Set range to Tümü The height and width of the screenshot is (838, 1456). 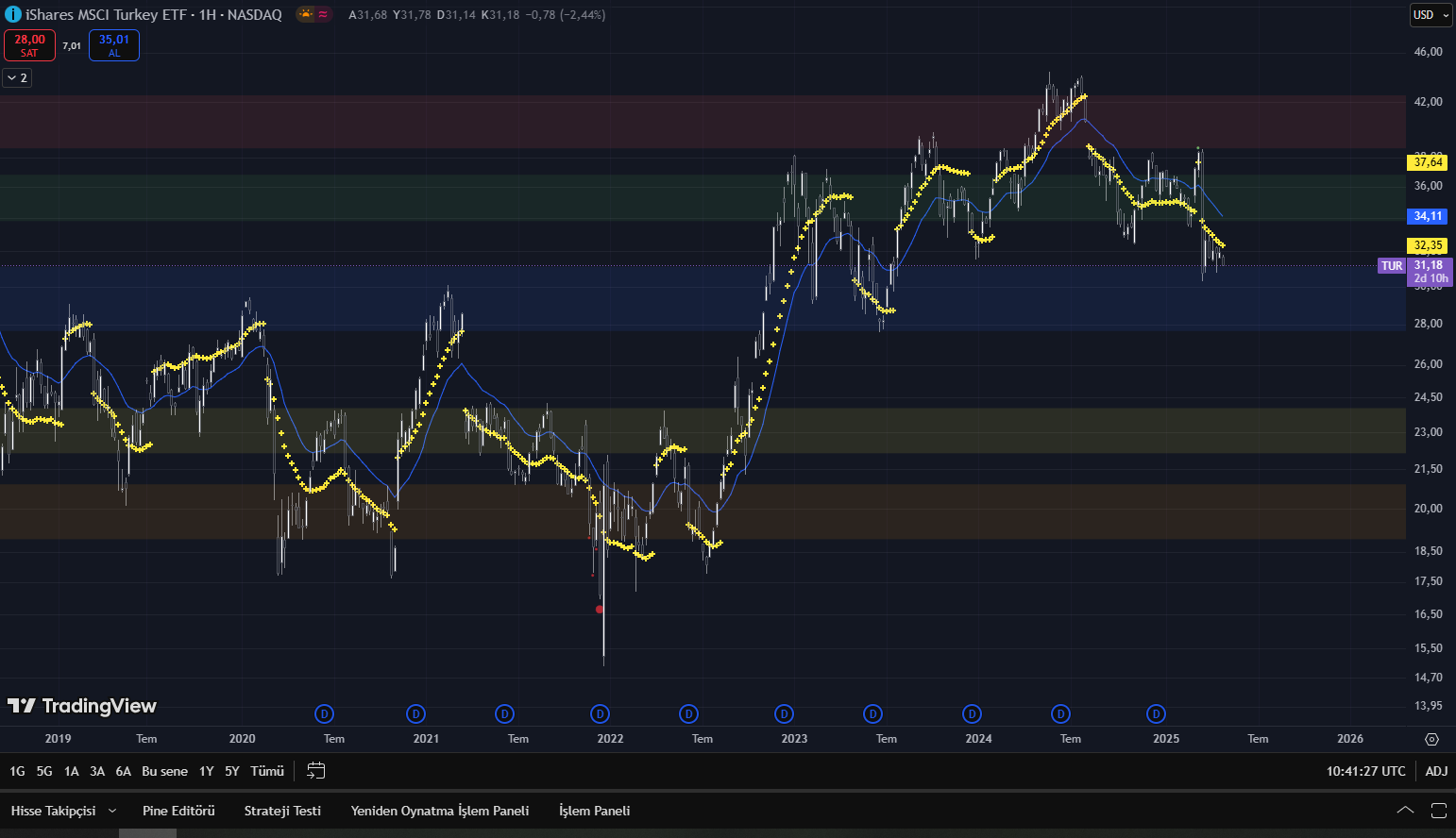tap(267, 771)
